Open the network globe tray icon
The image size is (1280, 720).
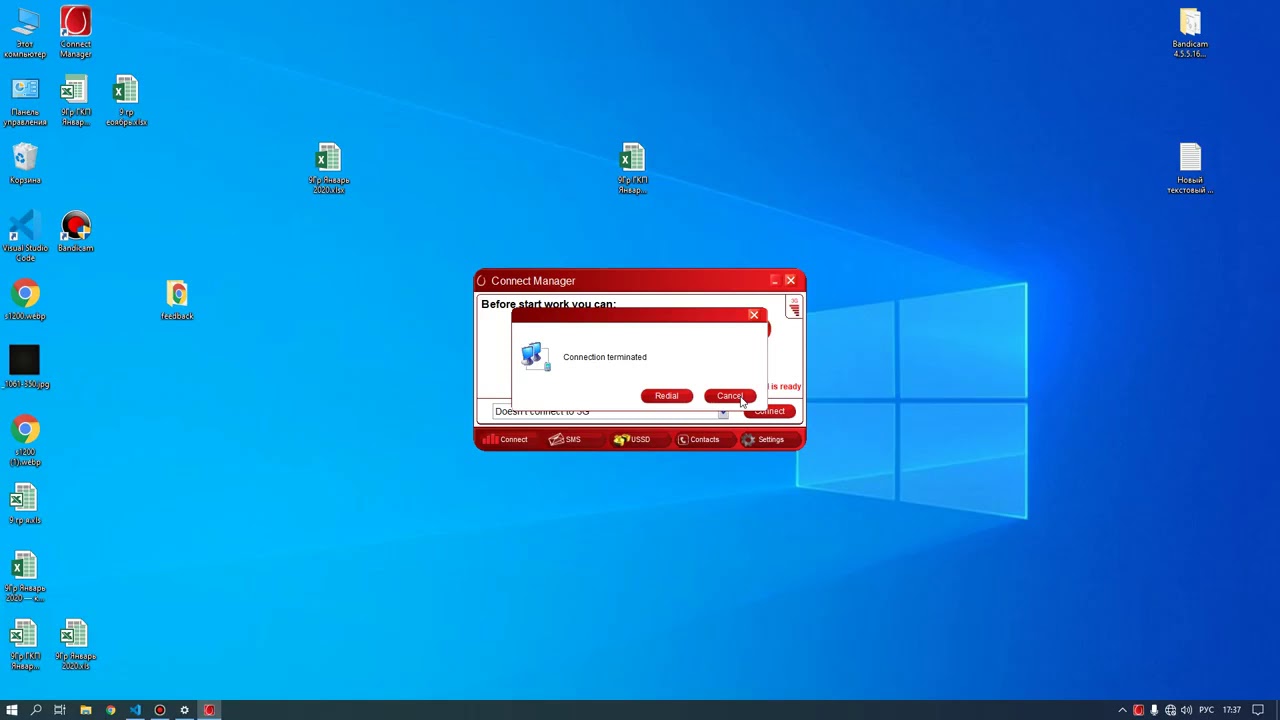1170,710
